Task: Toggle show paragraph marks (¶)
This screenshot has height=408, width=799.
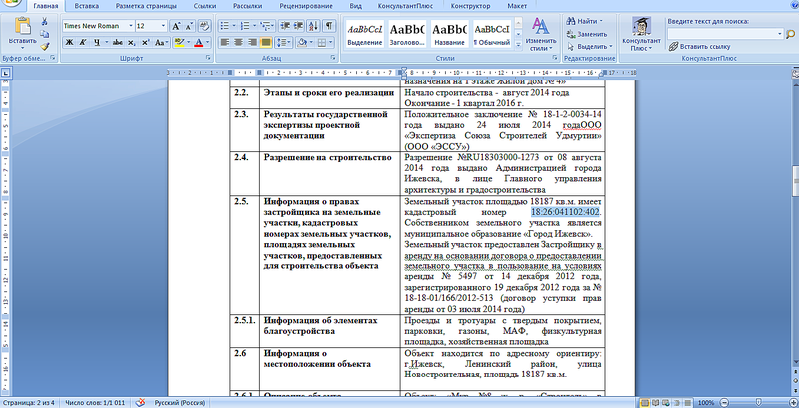Action: click(x=329, y=25)
